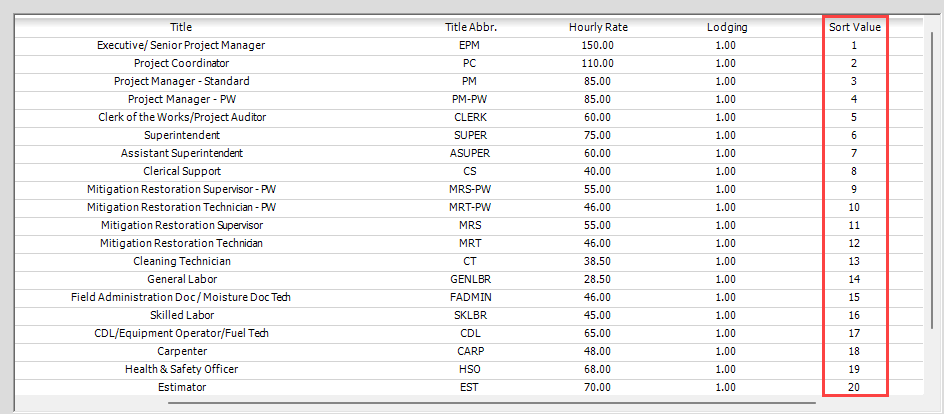Select the Estimator row
This screenshot has width=944, height=414.
[x=468, y=388]
